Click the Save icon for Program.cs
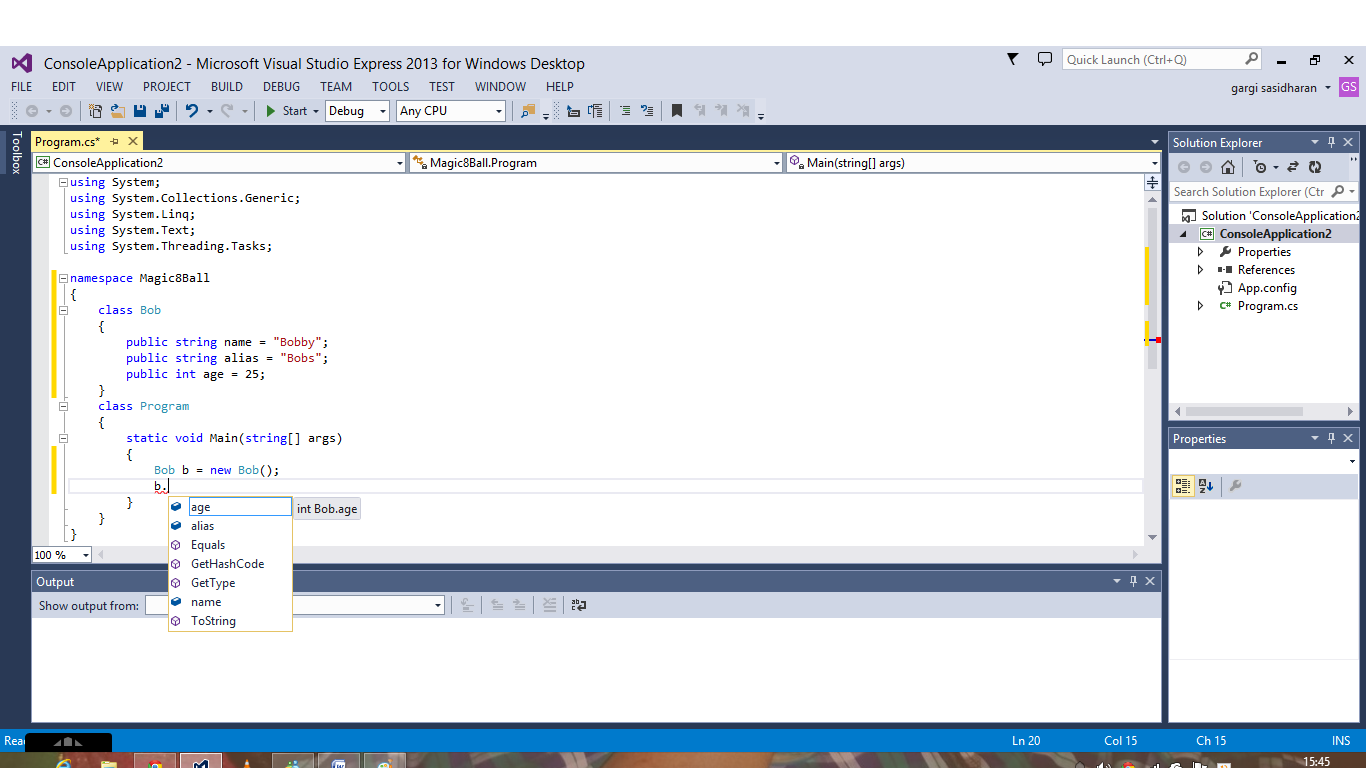1366x768 pixels. point(141,110)
